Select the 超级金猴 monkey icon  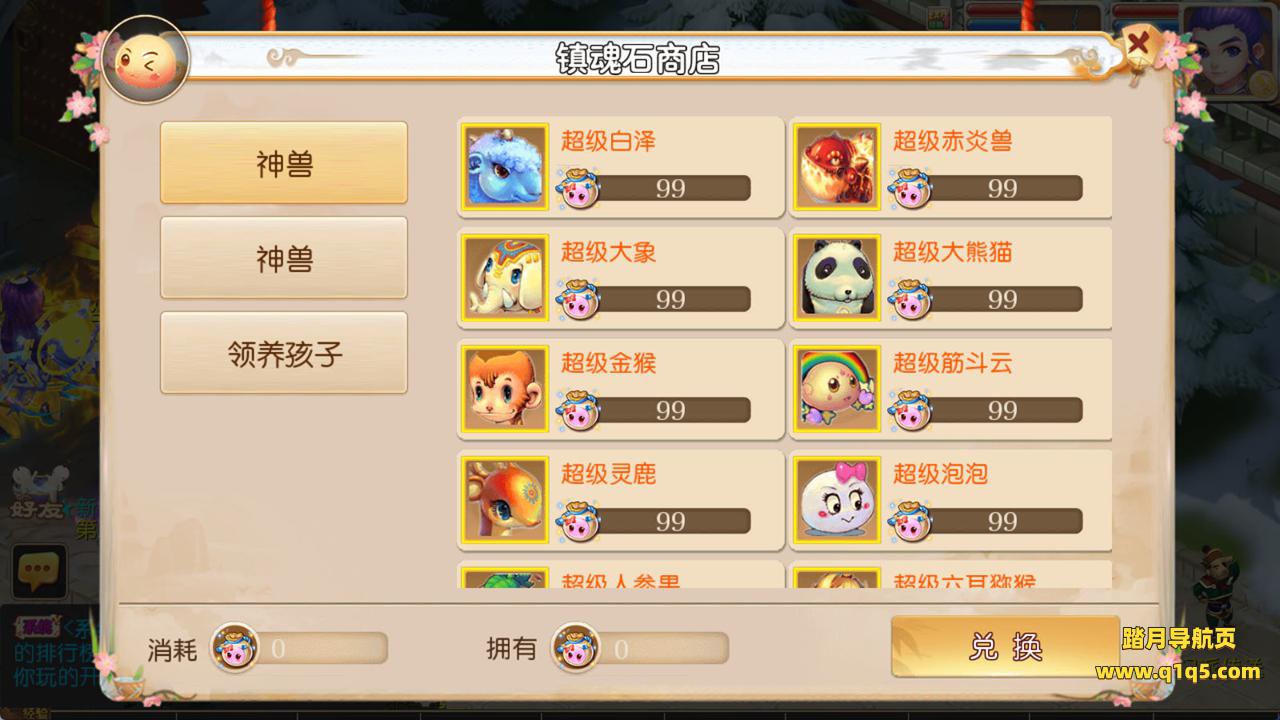504,389
